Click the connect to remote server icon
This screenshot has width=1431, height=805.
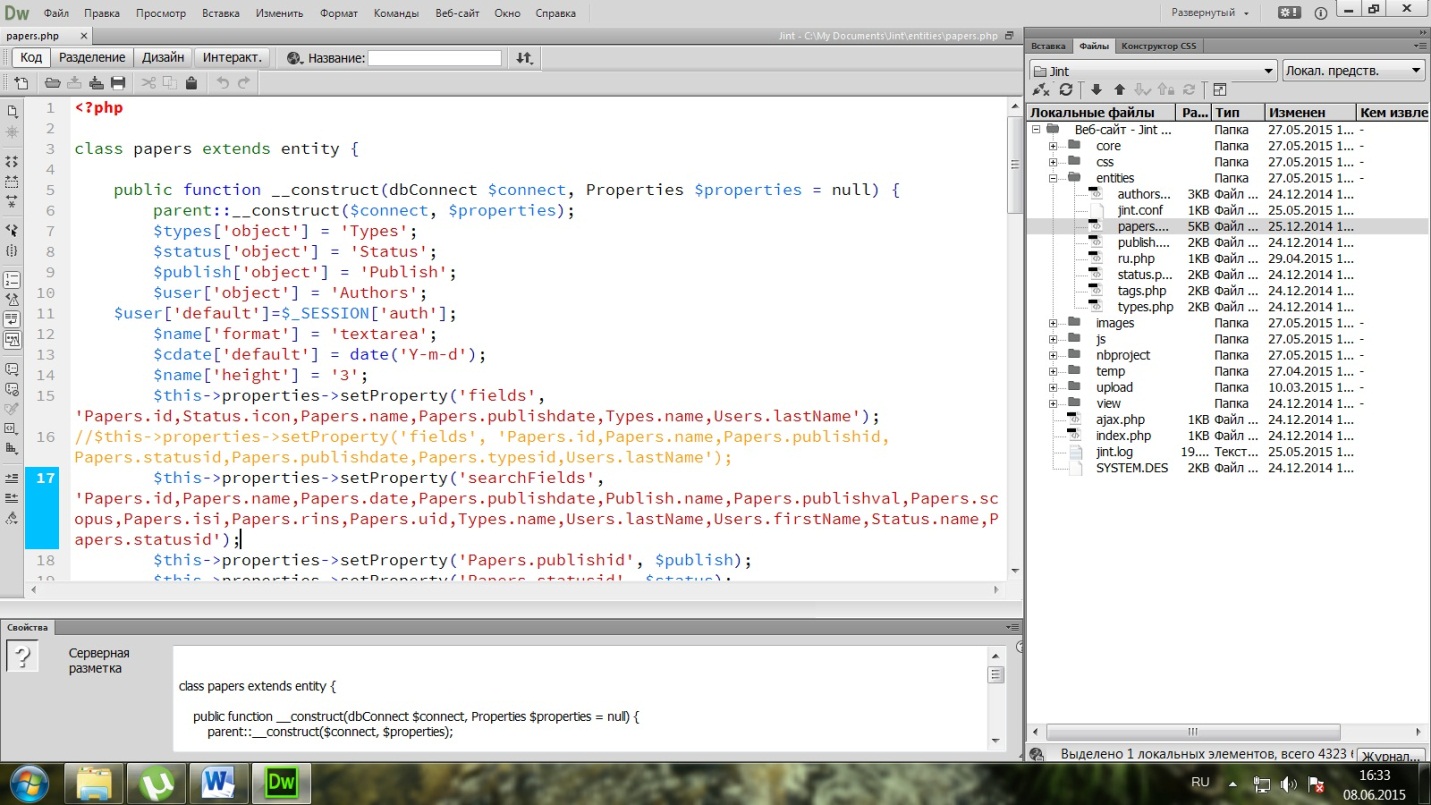pyautogui.click(x=1040, y=90)
